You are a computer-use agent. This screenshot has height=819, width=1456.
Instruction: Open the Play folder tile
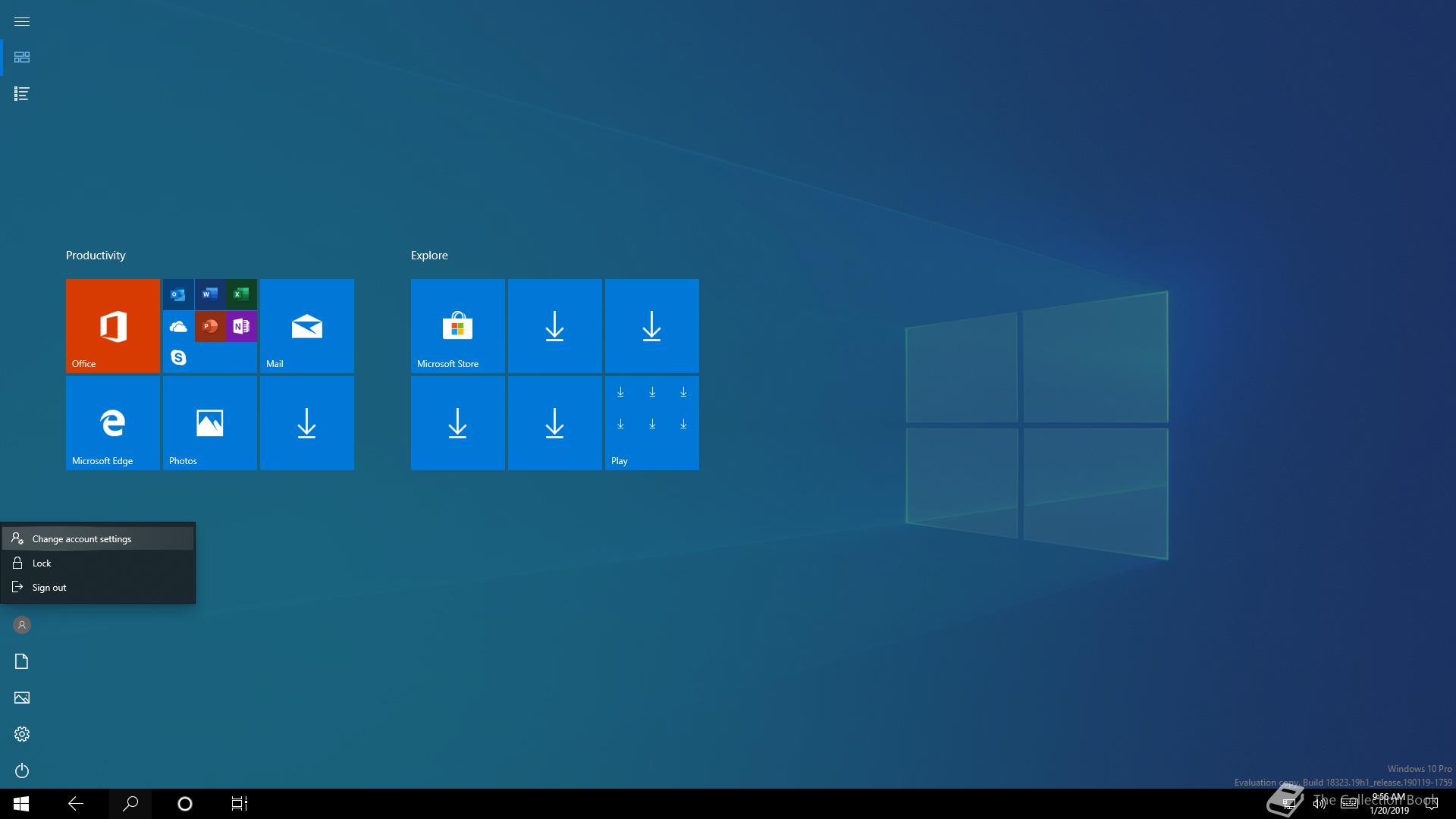tap(652, 423)
